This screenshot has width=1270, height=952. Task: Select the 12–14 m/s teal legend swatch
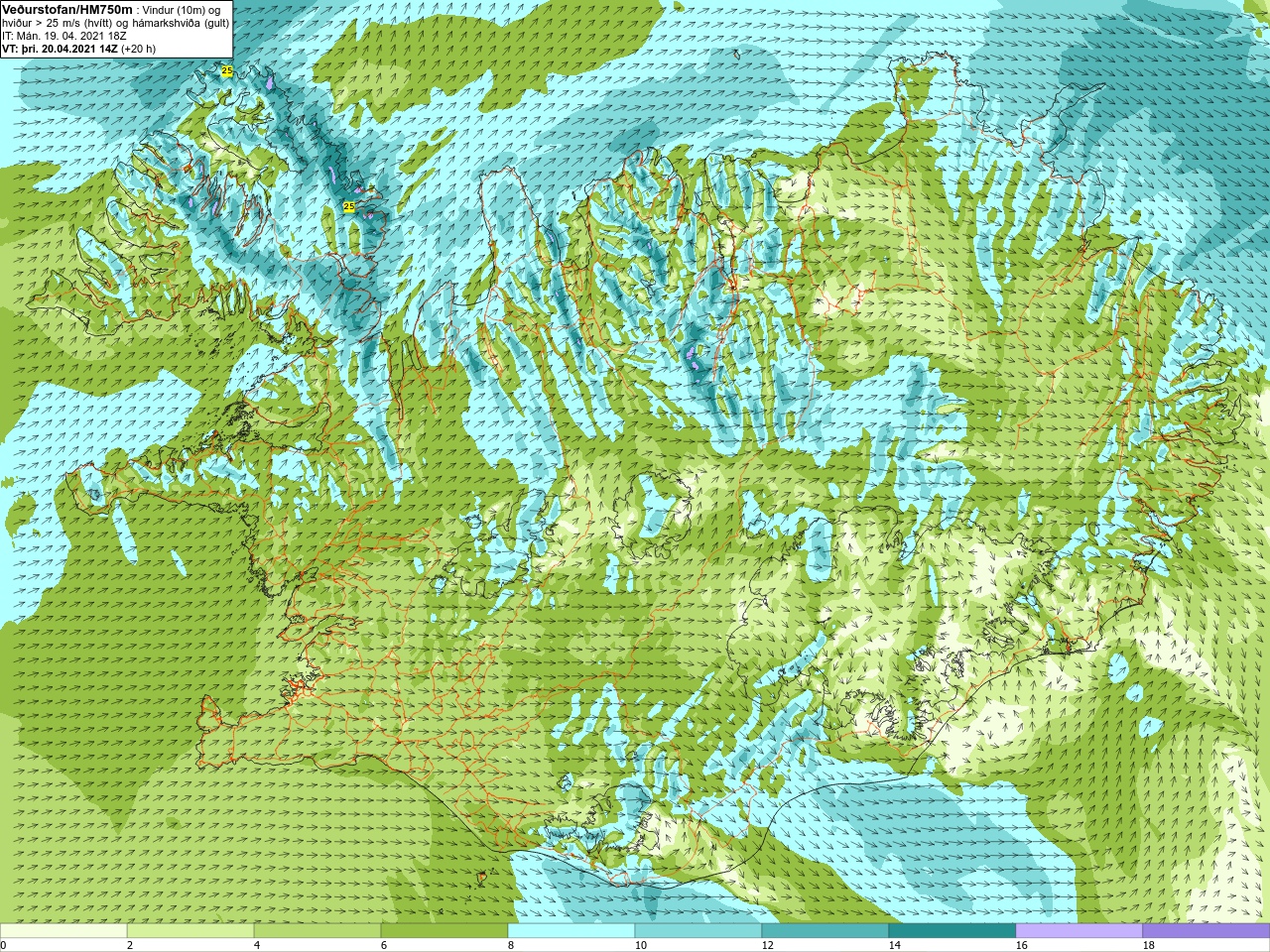pos(825,930)
